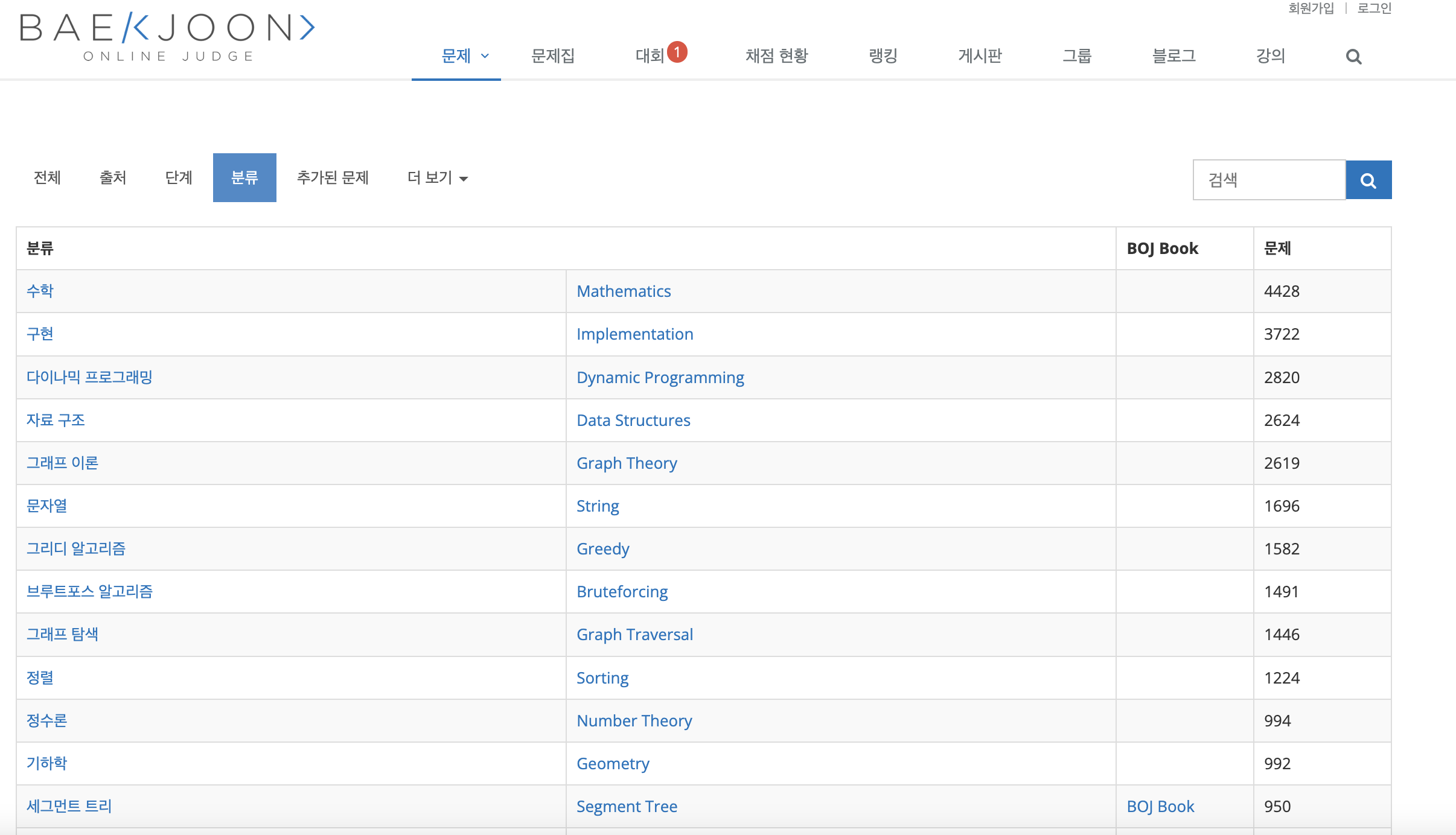Expand the 문제 navigation dropdown
Image resolution: width=1456 pixels, height=835 pixels.
click(464, 56)
